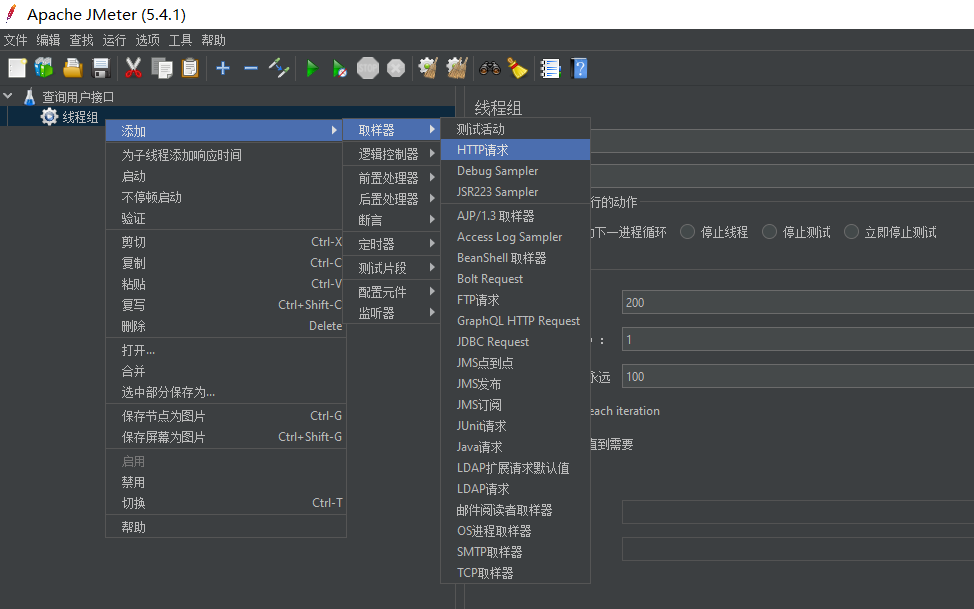
Task: Expand the 监听器 submenu
Action: [391, 313]
